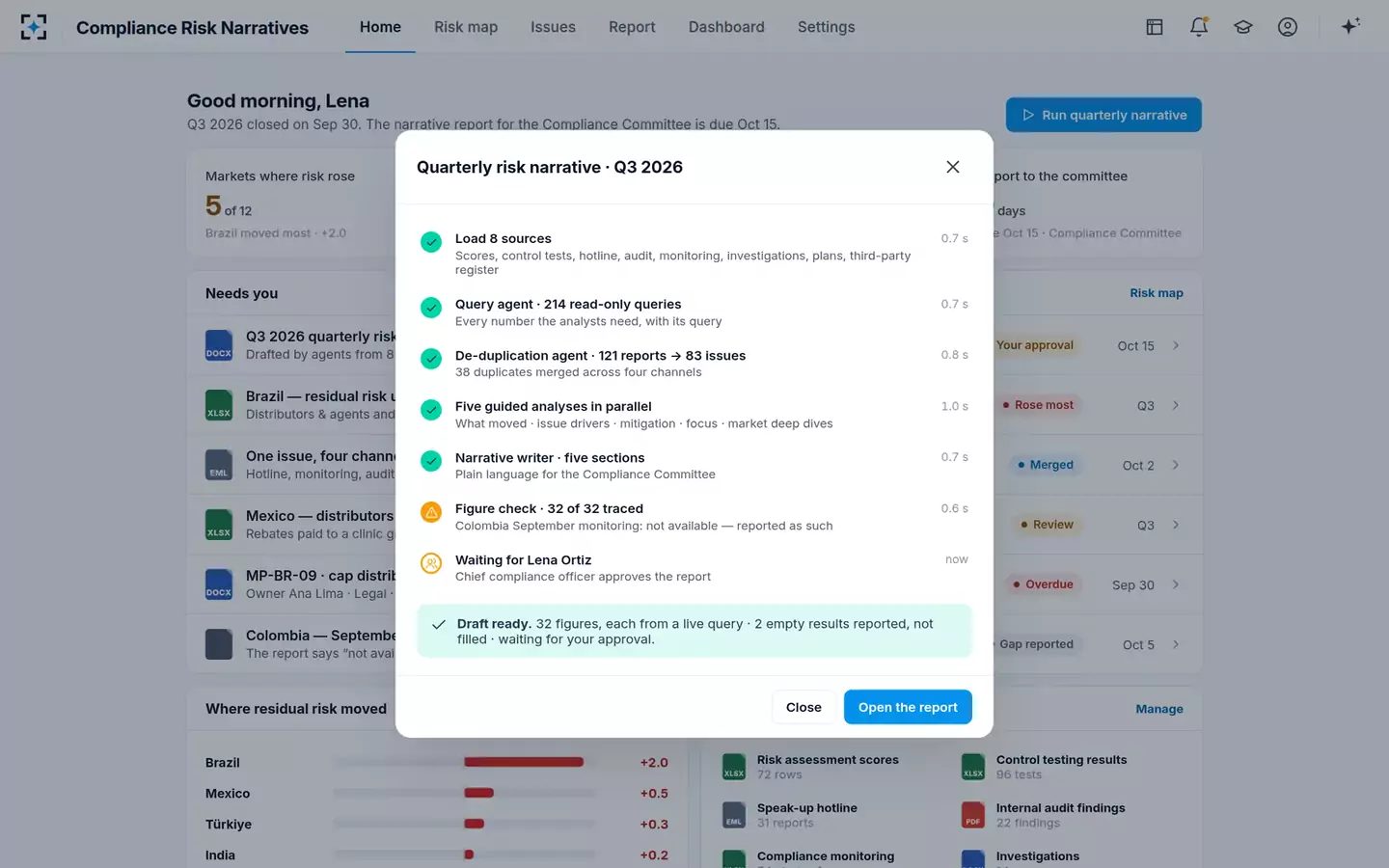
Task: Click the Q3 2026 quarterly risk DOCX icon
Action: [x=219, y=345]
